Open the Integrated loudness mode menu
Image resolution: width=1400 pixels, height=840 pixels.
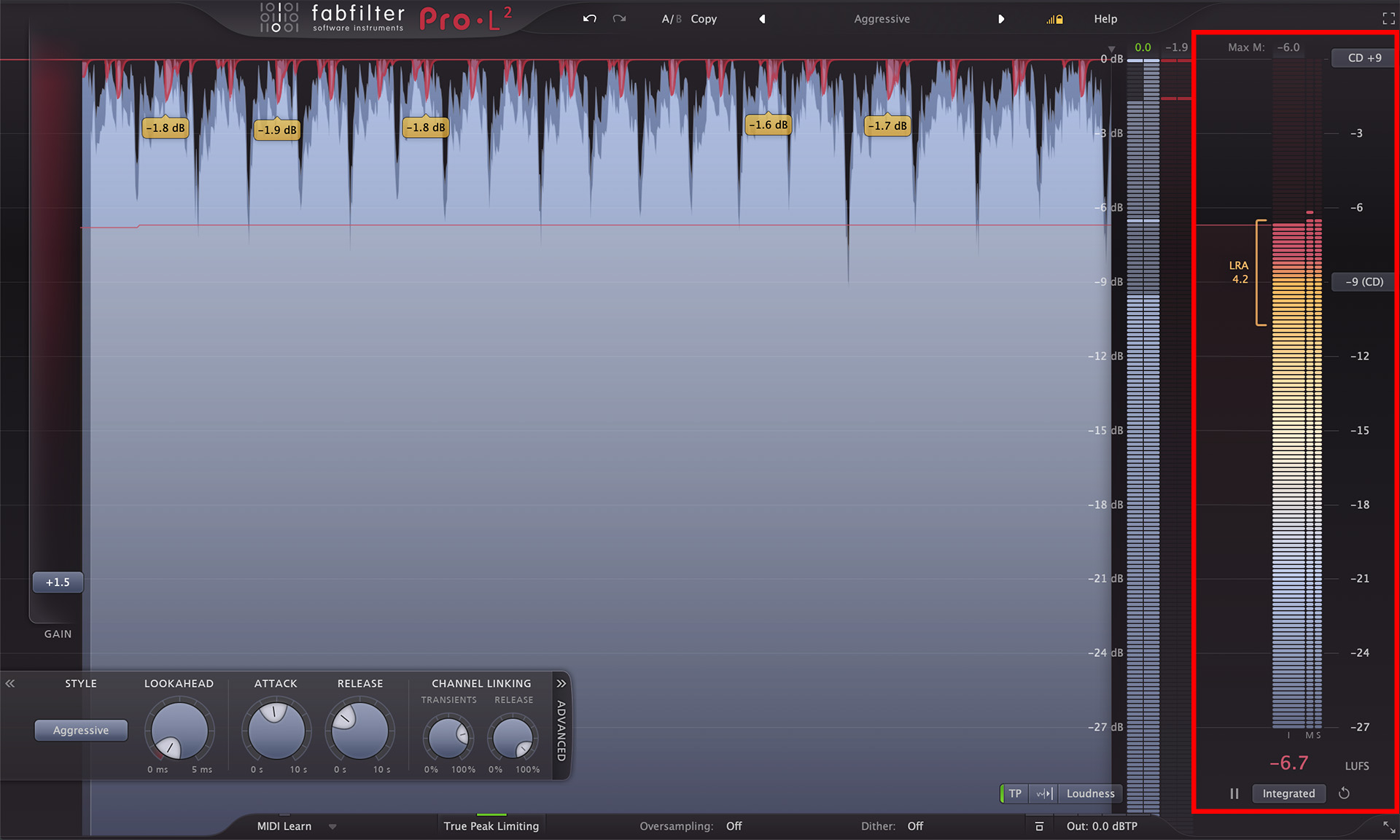coord(1288,793)
